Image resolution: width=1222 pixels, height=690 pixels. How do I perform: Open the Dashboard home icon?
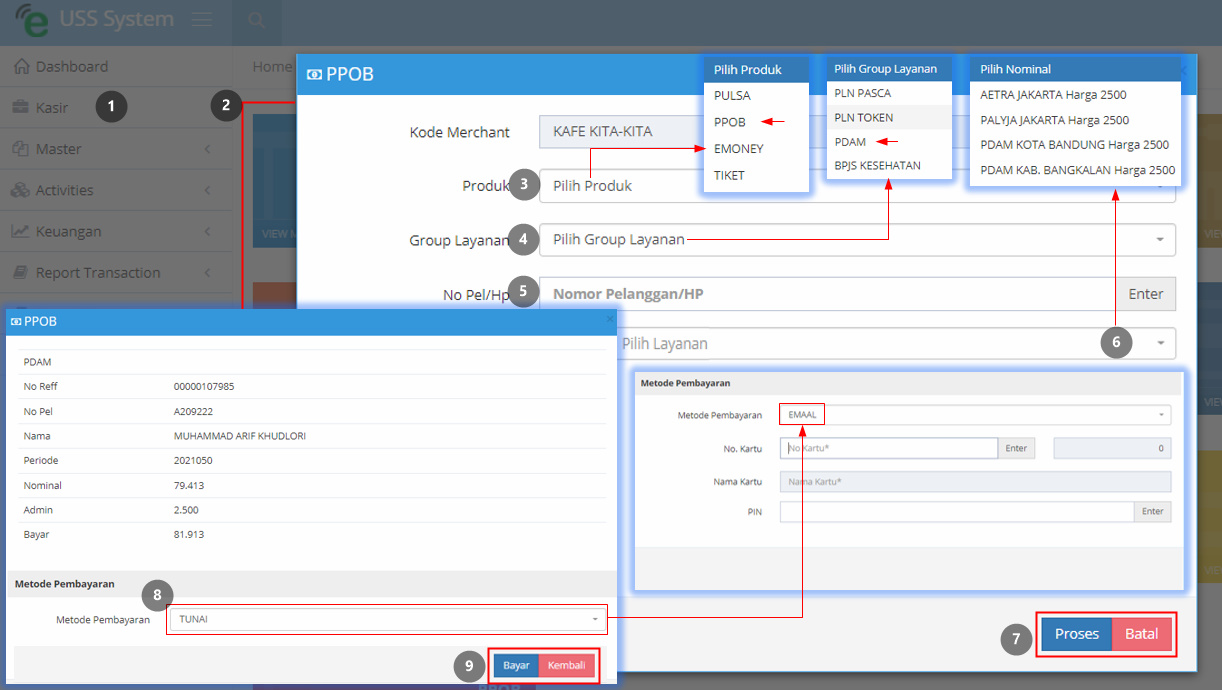21,67
